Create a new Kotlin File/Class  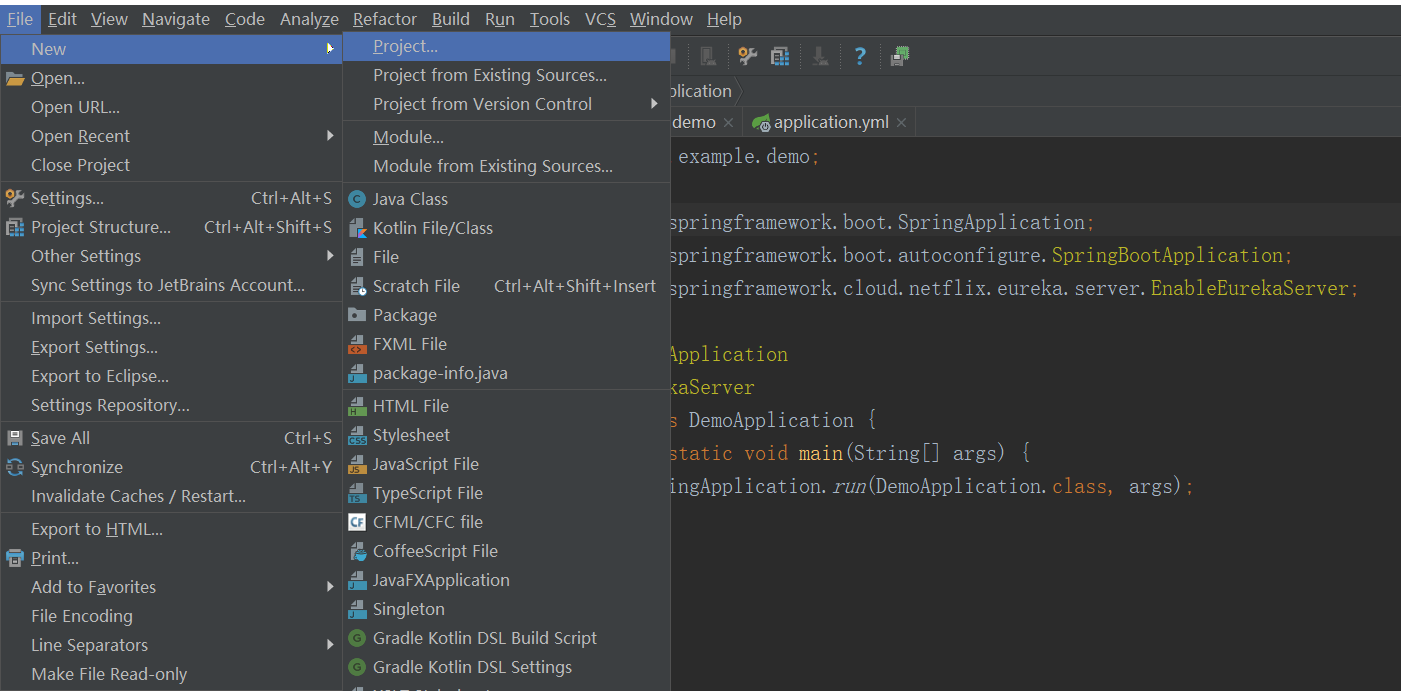[430, 227]
